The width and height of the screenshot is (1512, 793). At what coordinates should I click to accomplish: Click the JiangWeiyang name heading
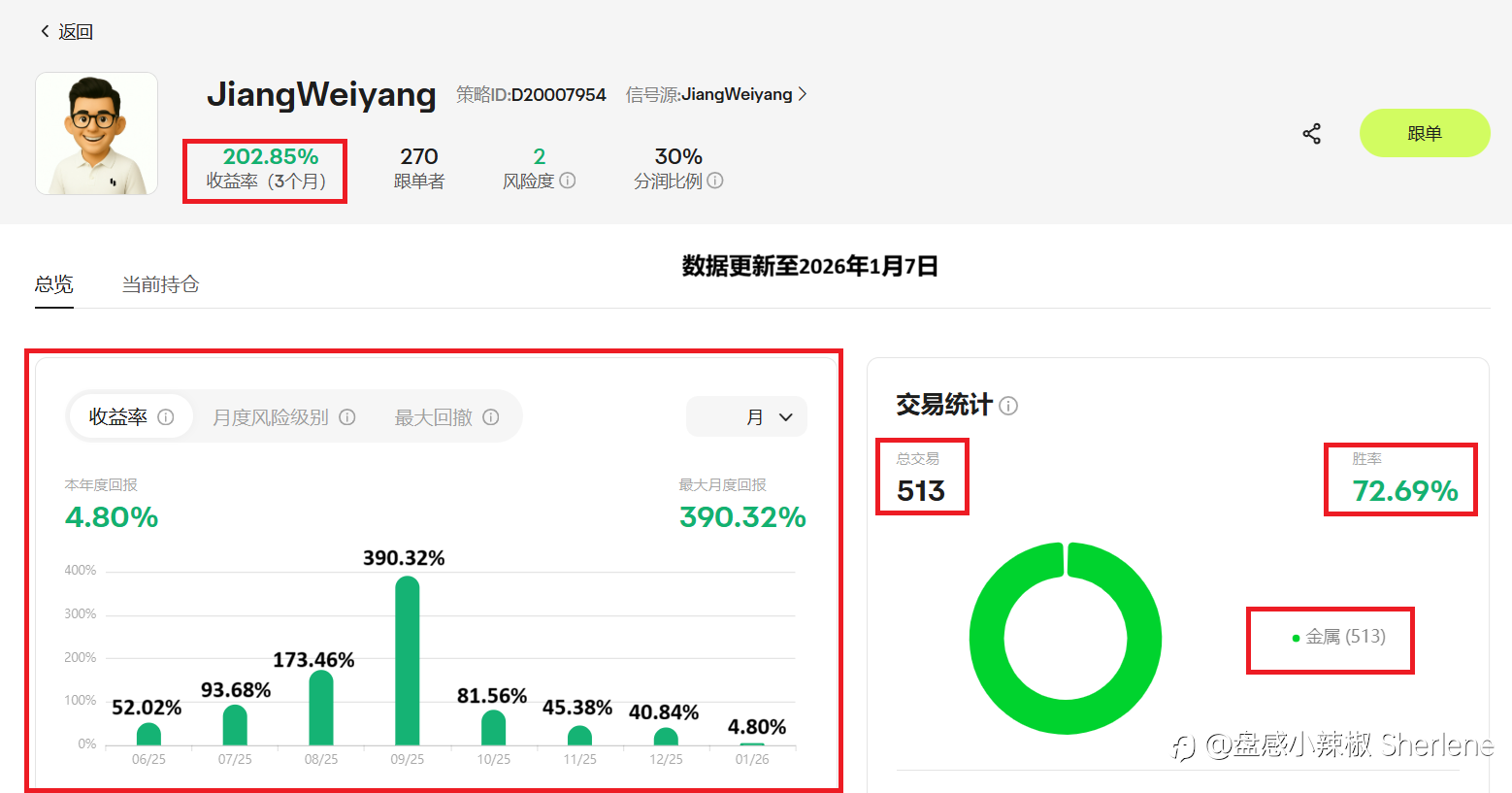321,94
